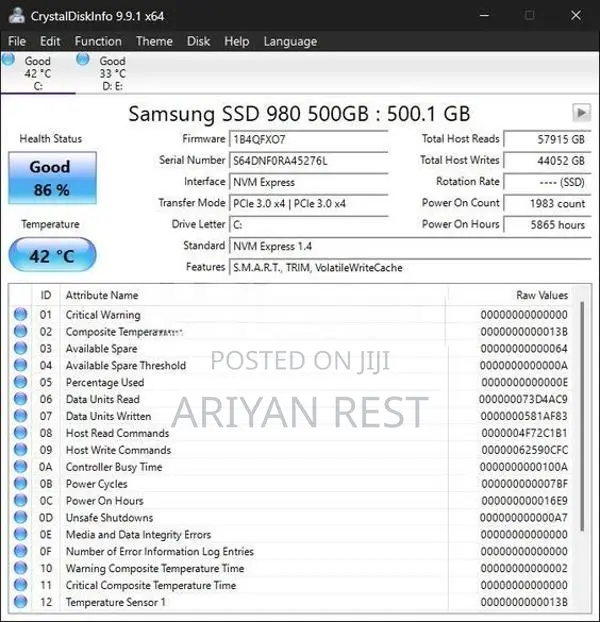Select the C: drive tab at 42 °C
This screenshot has width=600, height=622.
click(x=38, y=73)
